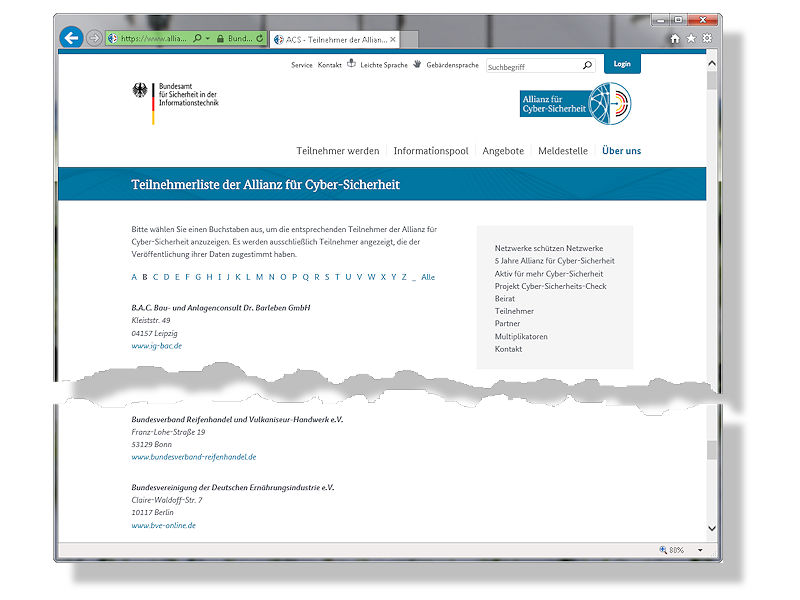
Task: Open Netzwerke schützen Netzwerke sidebar link
Action: (x=548, y=248)
